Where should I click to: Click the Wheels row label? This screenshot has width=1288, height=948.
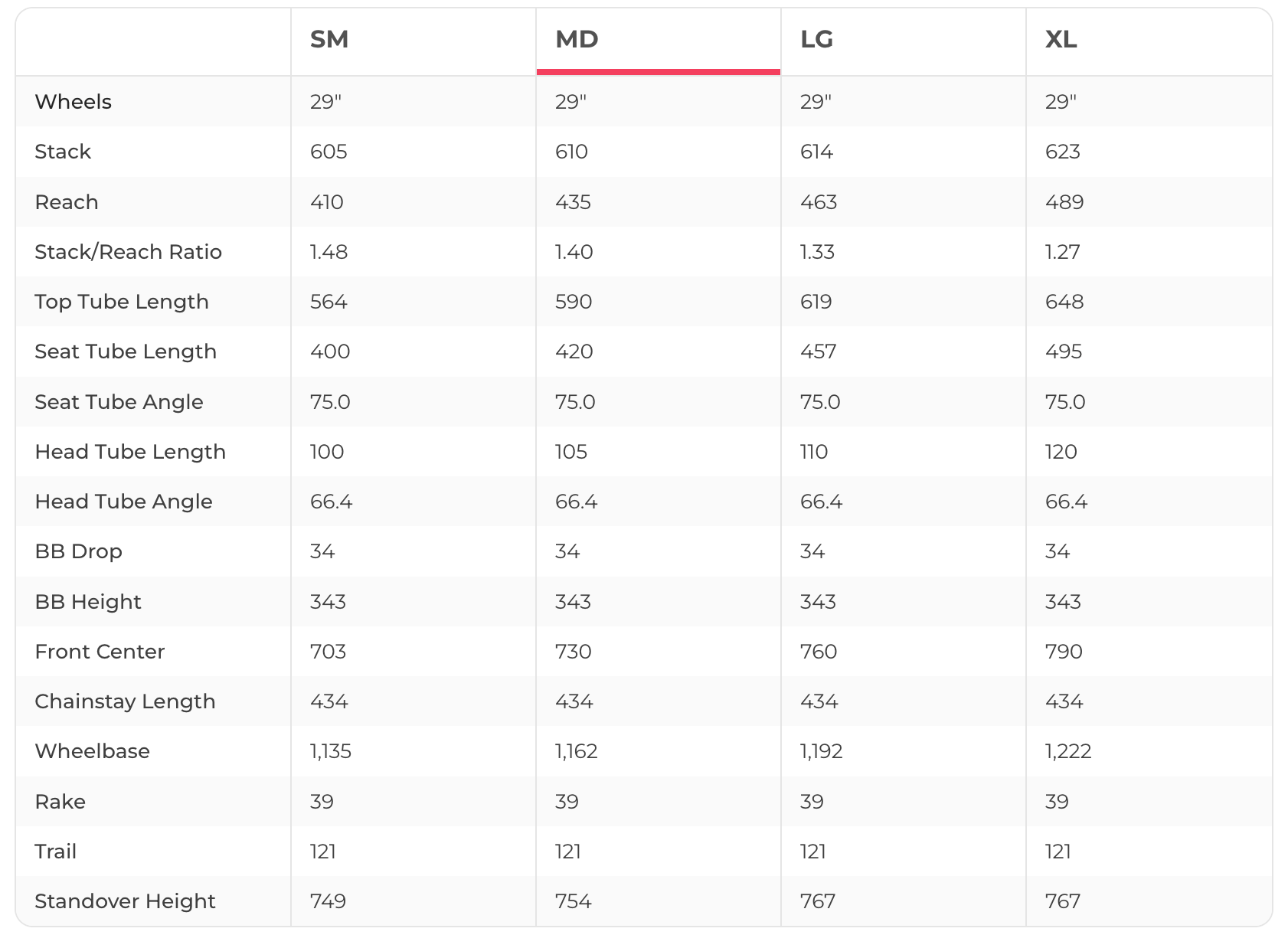tap(74, 102)
